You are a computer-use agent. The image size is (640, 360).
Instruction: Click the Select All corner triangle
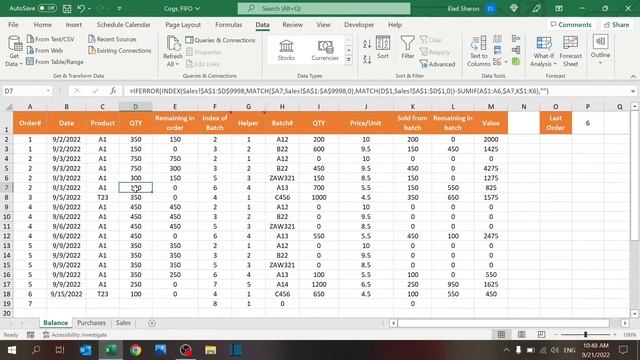click(8, 107)
